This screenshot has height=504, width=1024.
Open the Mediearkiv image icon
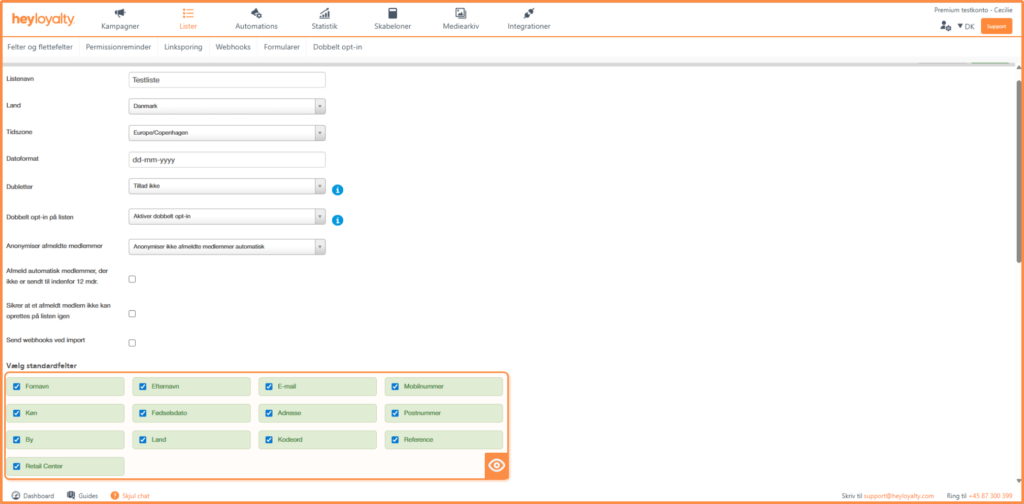(x=461, y=13)
